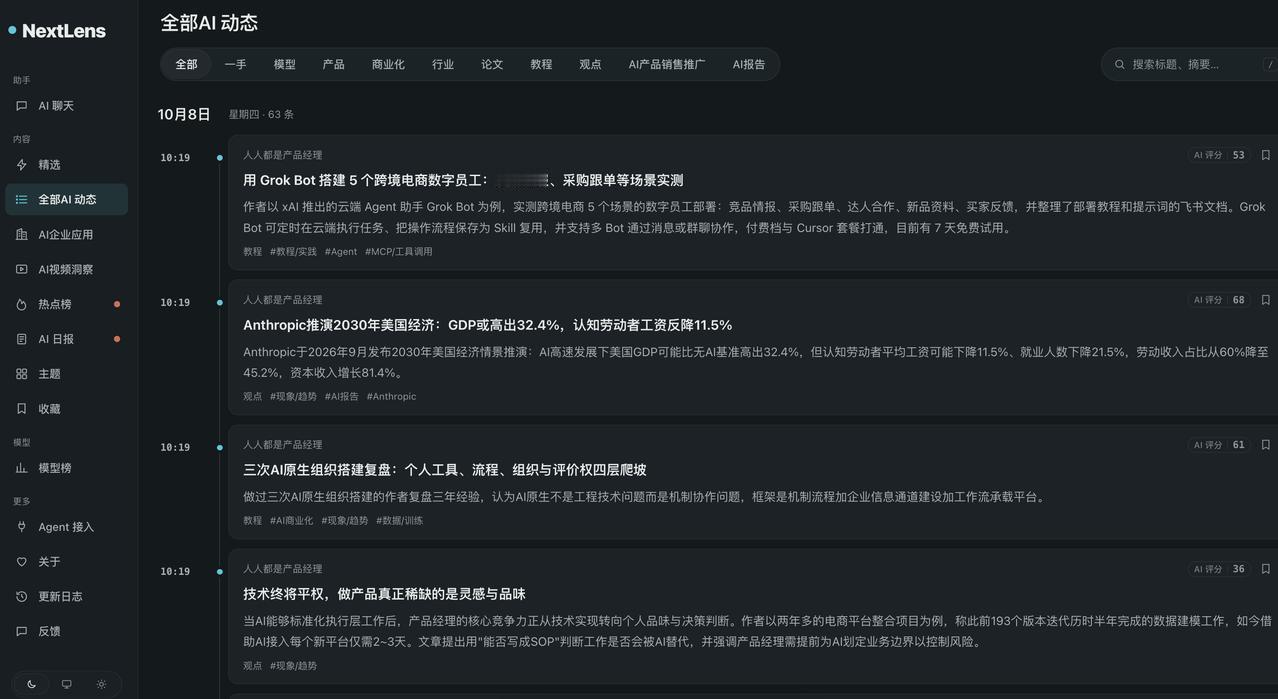Bookmark the Grok Bot article
This screenshot has width=1278, height=699.
1266,155
